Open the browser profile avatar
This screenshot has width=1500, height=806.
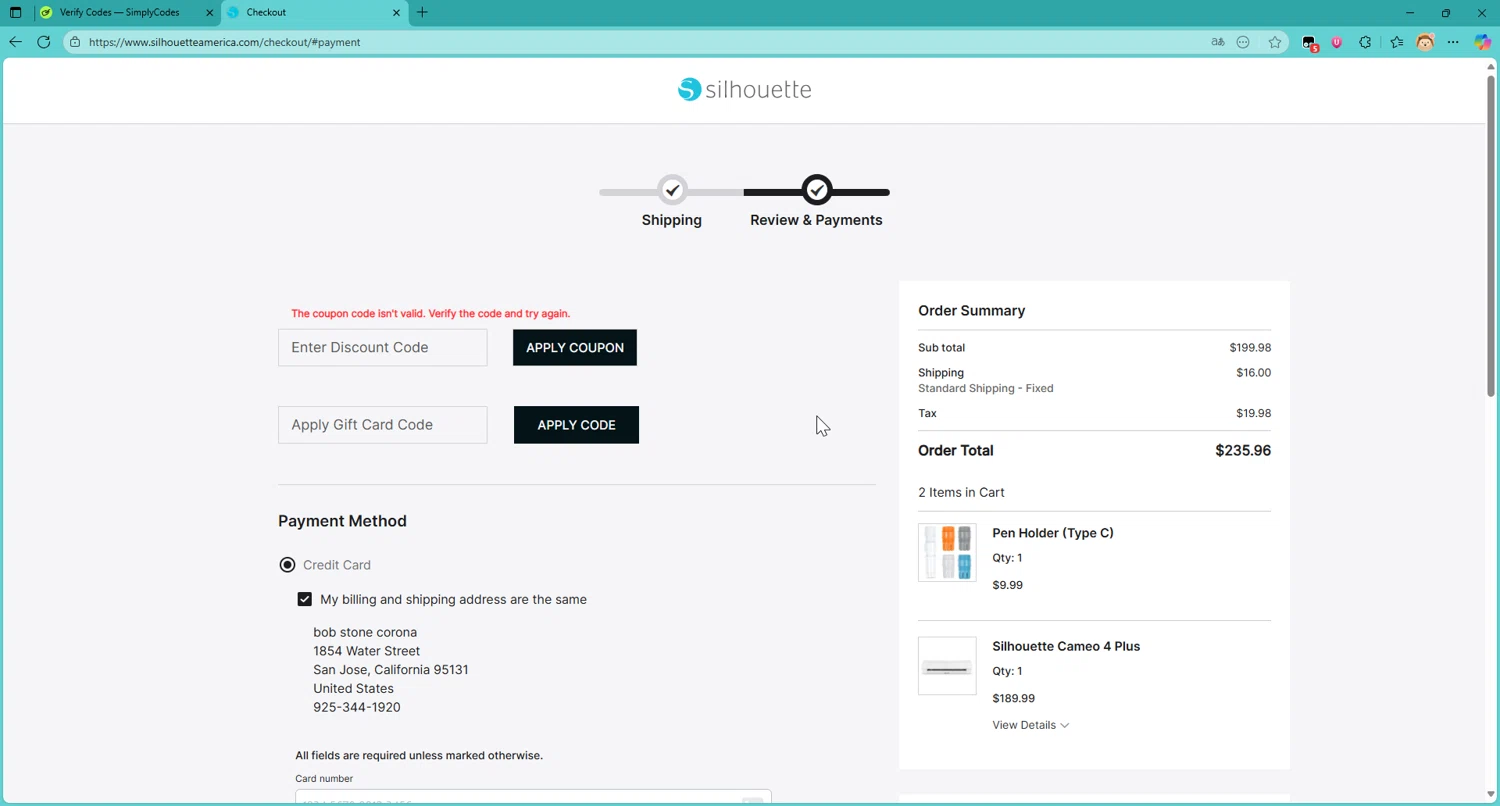(1425, 42)
